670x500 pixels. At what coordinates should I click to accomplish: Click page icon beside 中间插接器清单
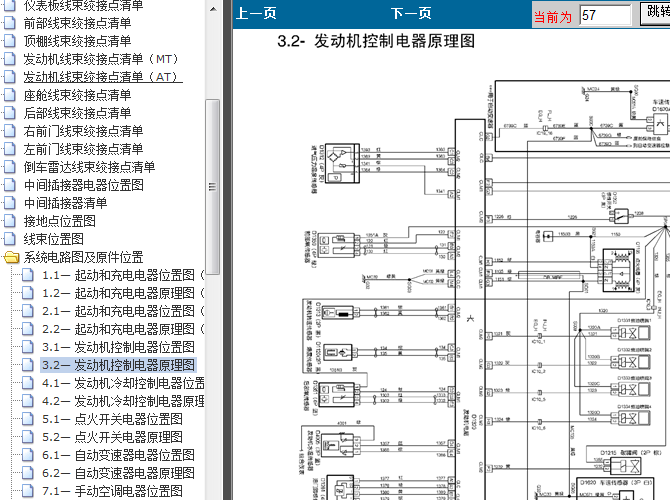9,203
